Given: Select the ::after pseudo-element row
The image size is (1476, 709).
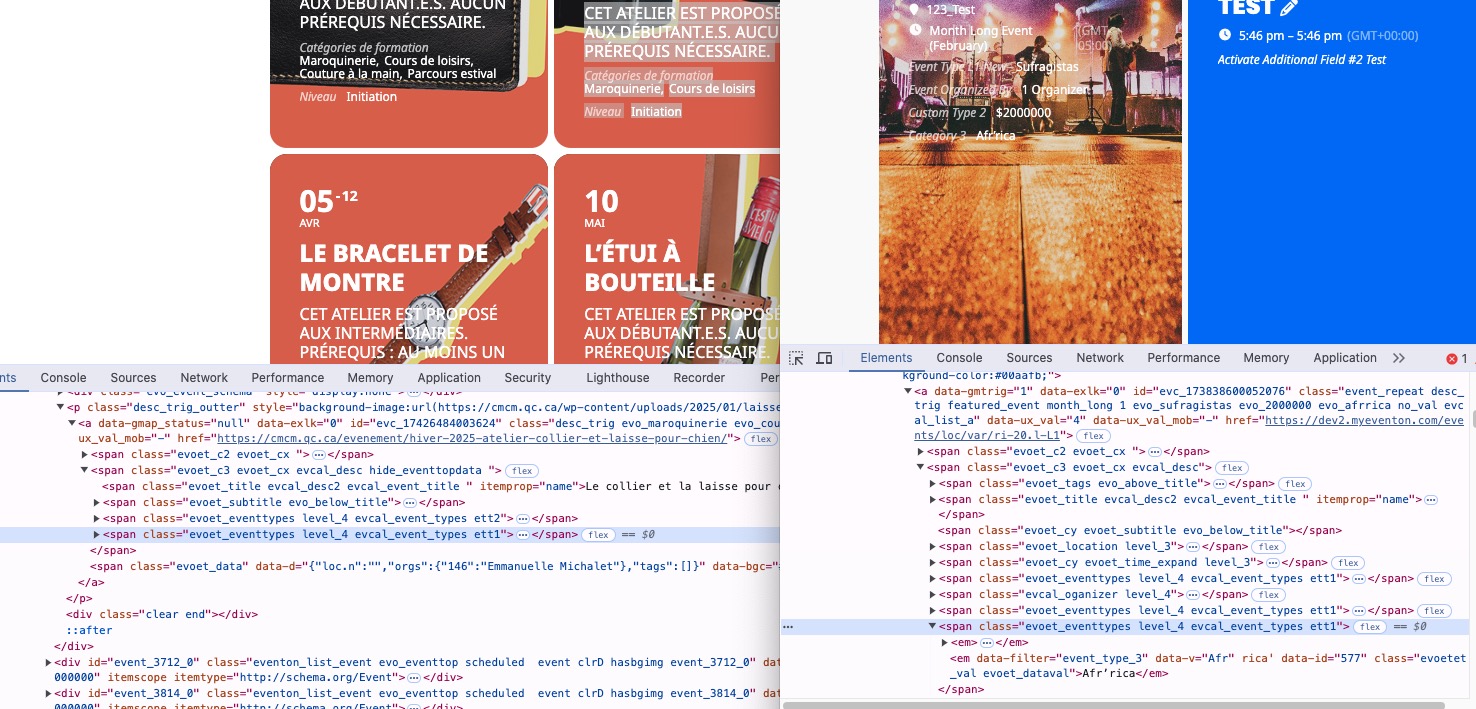Looking at the screenshot, I should [90, 630].
